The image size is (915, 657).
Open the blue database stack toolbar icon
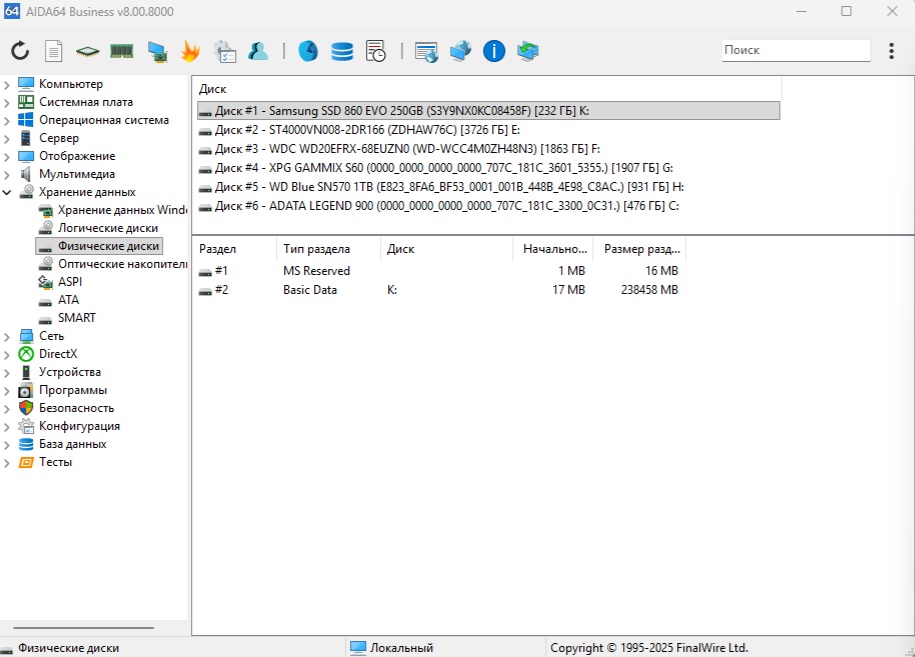[342, 51]
